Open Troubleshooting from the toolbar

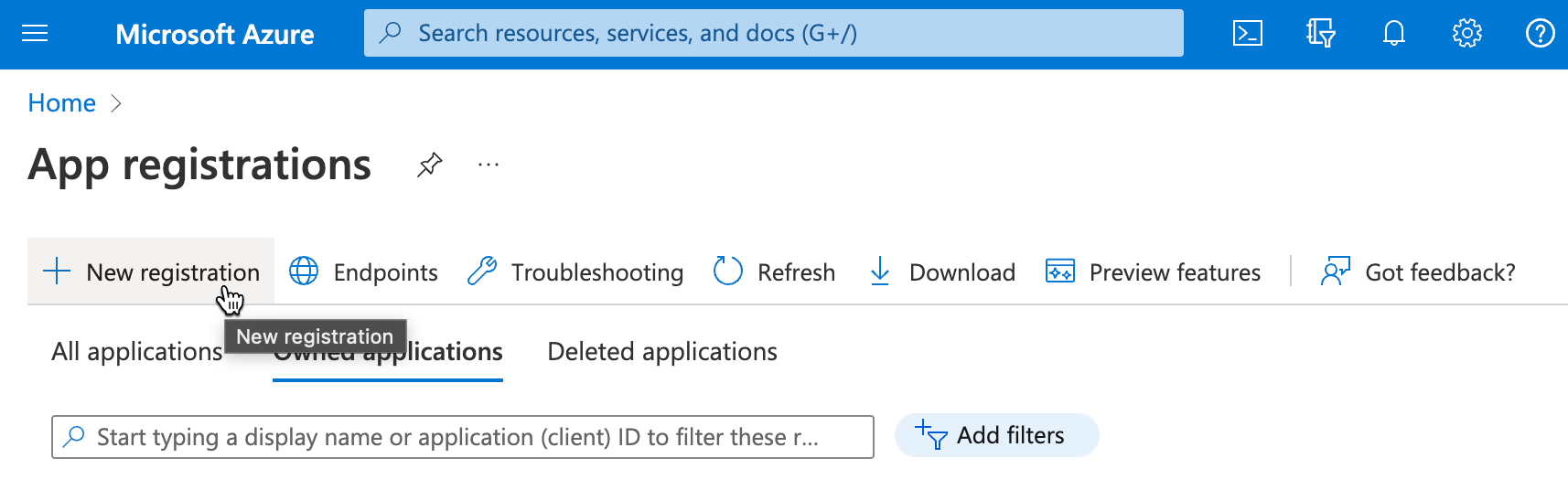(575, 272)
